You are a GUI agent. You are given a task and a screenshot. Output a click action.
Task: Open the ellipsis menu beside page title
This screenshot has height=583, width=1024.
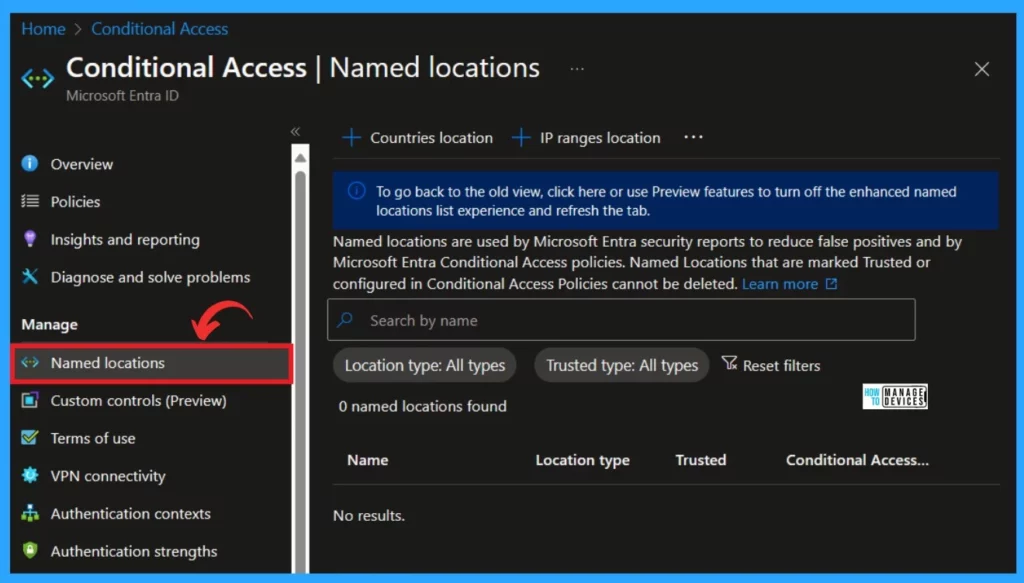pyautogui.click(x=577, y=69)
